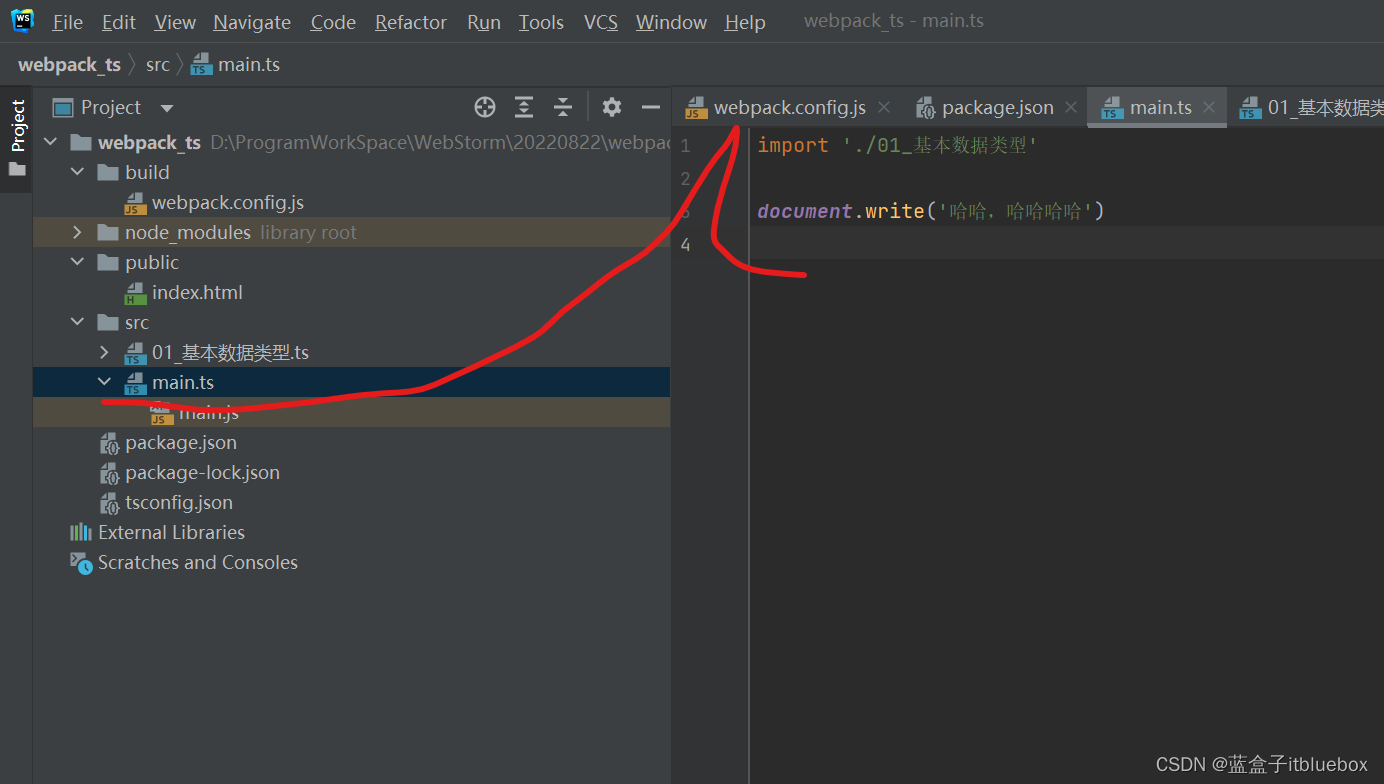The height and width of the screenshot is (784, 1384).
Task: Select 01_基本数据类型.ts in project tree
Action: (351, 352)
